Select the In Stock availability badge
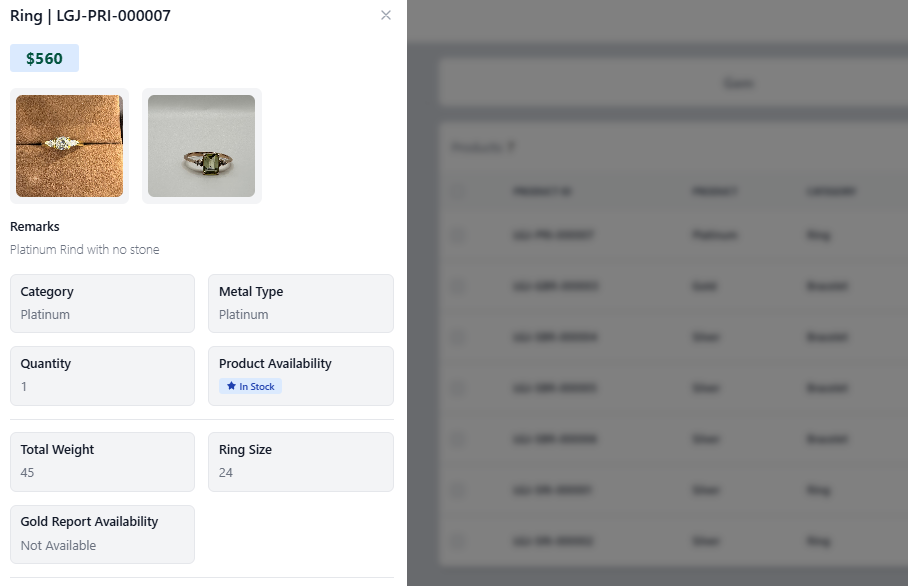Screen dimensions: 908x586 point(250,387)
